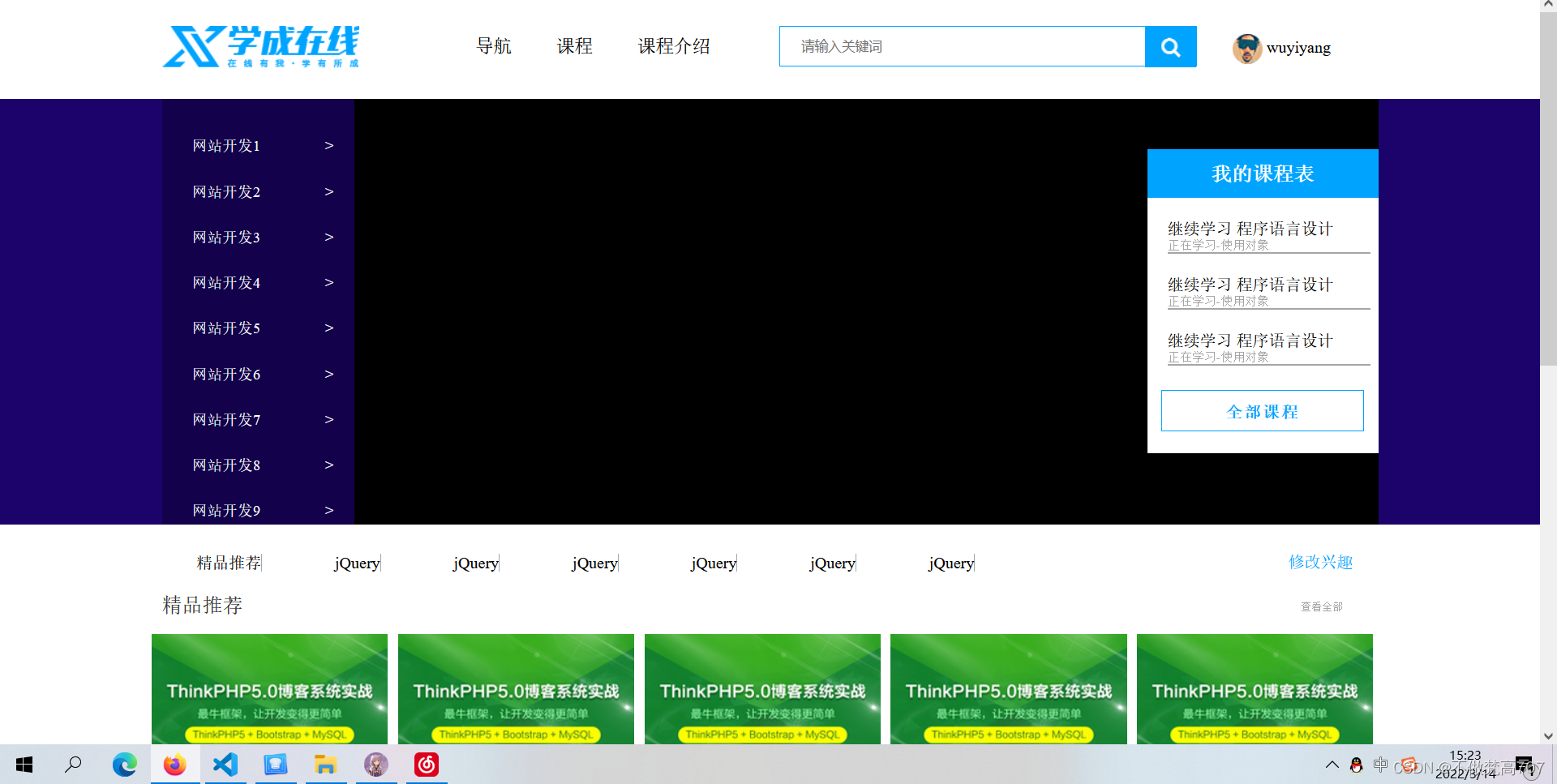Click the wuyiyang user avatar

(x=1247, y=49)
